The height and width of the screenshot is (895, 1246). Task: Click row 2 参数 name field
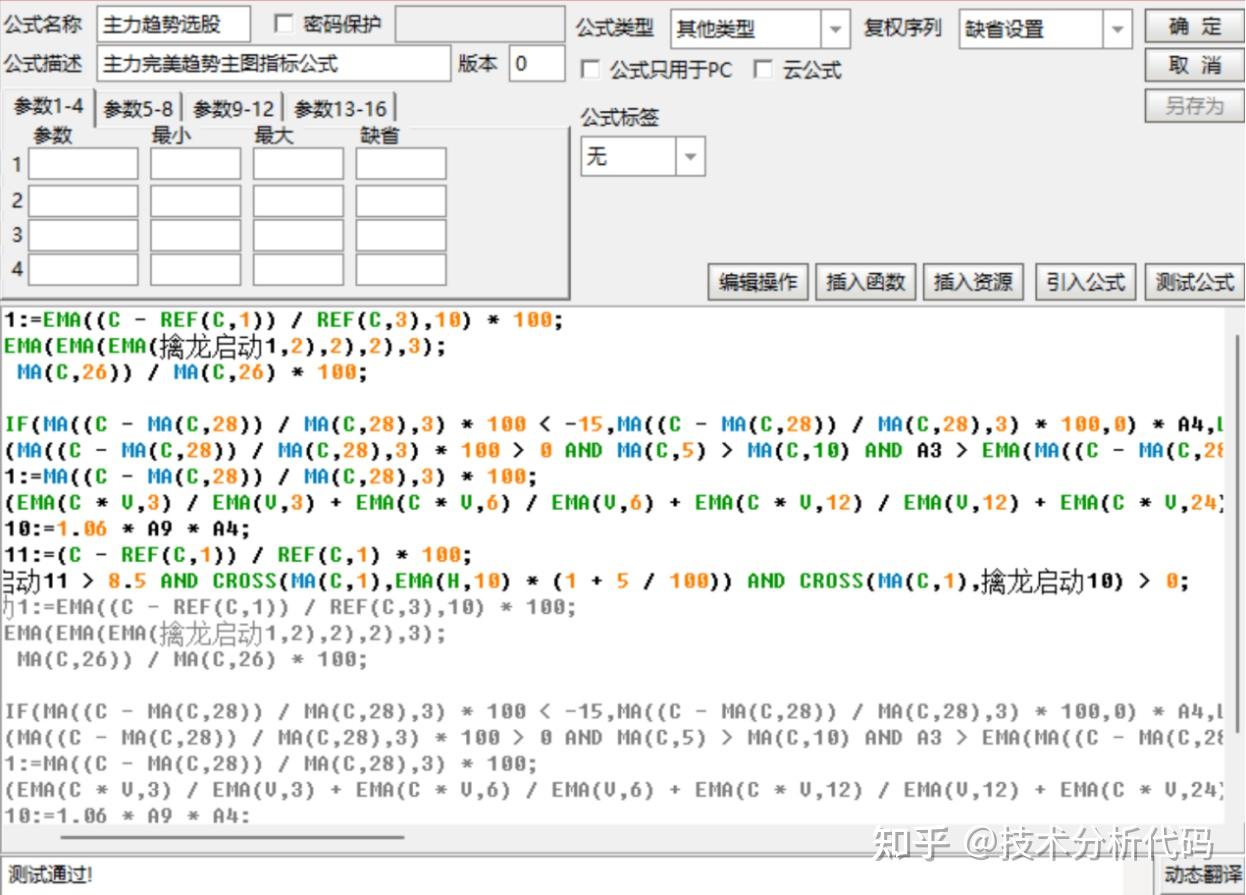point(83,200)
